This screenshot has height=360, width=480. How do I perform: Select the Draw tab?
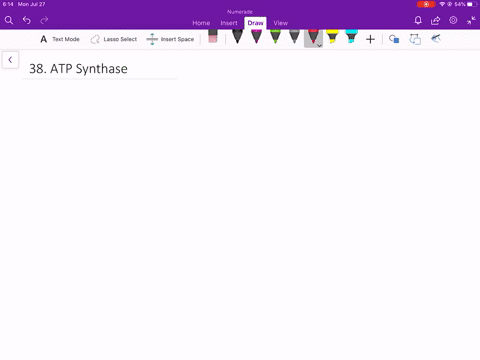pyautogui.click(x=255, y=23)
